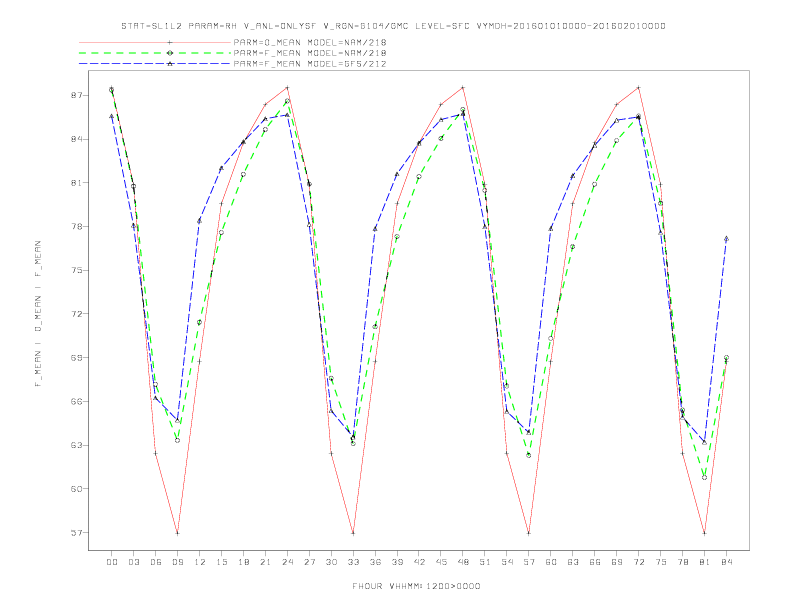The image size is (792, 612).
Task: Select legend text PARM=O_MEAN MODEL=NAM/218
Action: [x=310, y=42]
